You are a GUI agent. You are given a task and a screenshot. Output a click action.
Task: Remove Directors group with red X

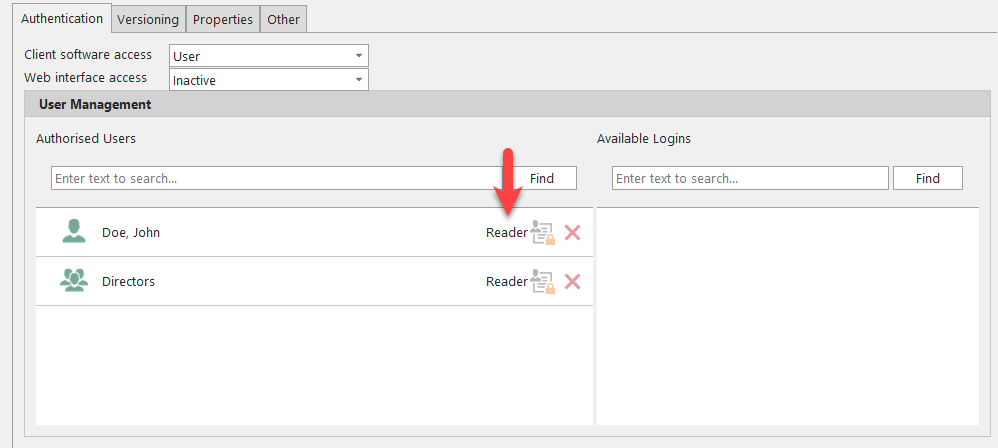[x=572, y=282]
